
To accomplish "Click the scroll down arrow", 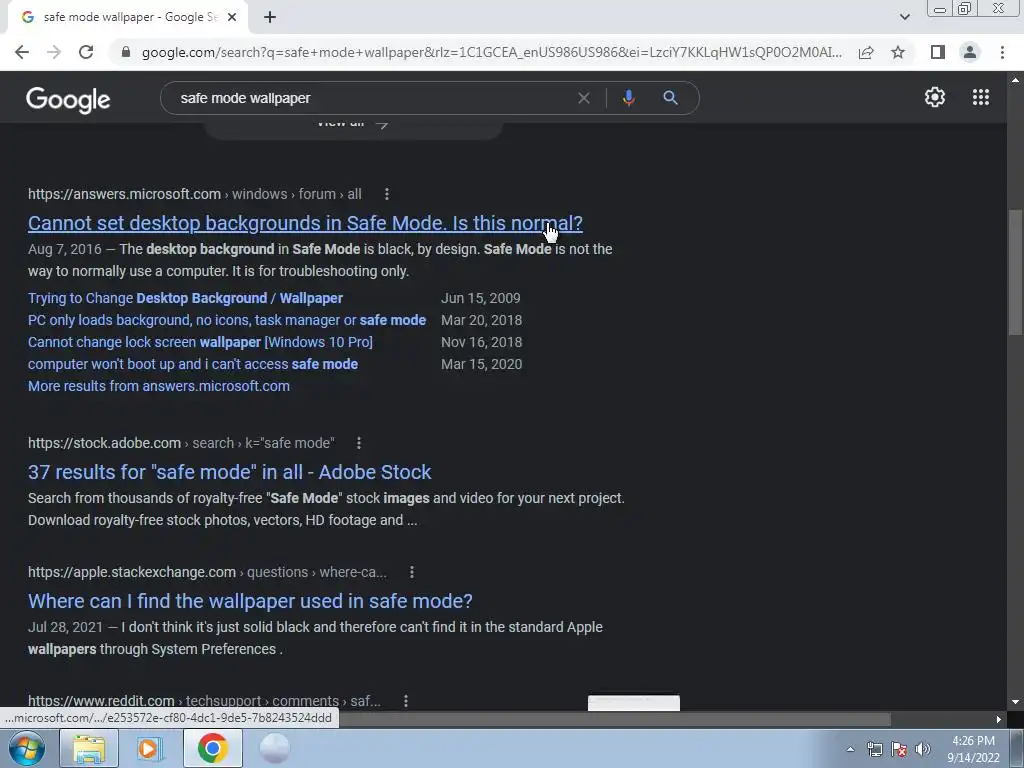I will pyautogui.click(x=1015, y=702).
